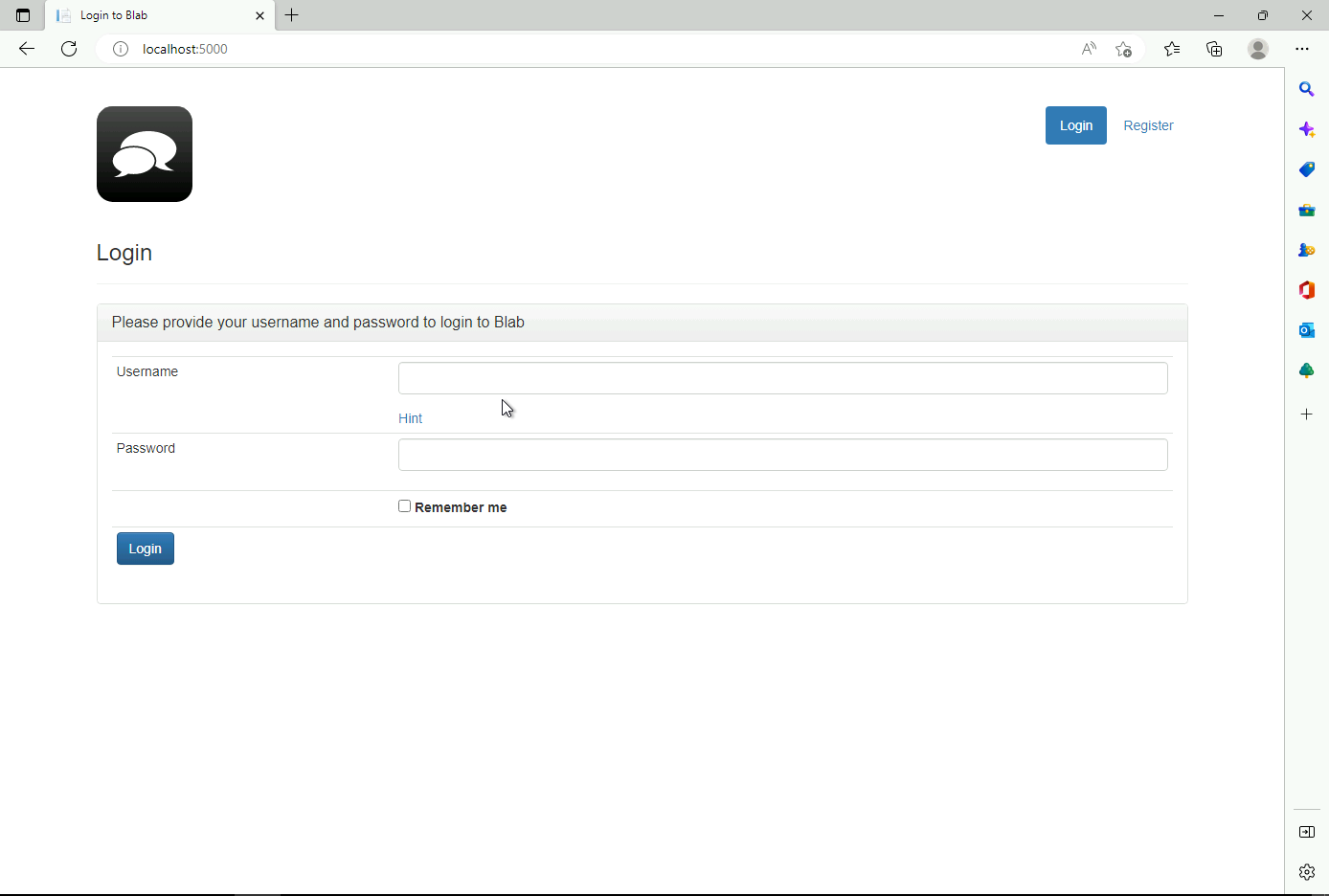Click the Read aloud icon
This screenshot has width=1329, height=896.
point(1089,49)
